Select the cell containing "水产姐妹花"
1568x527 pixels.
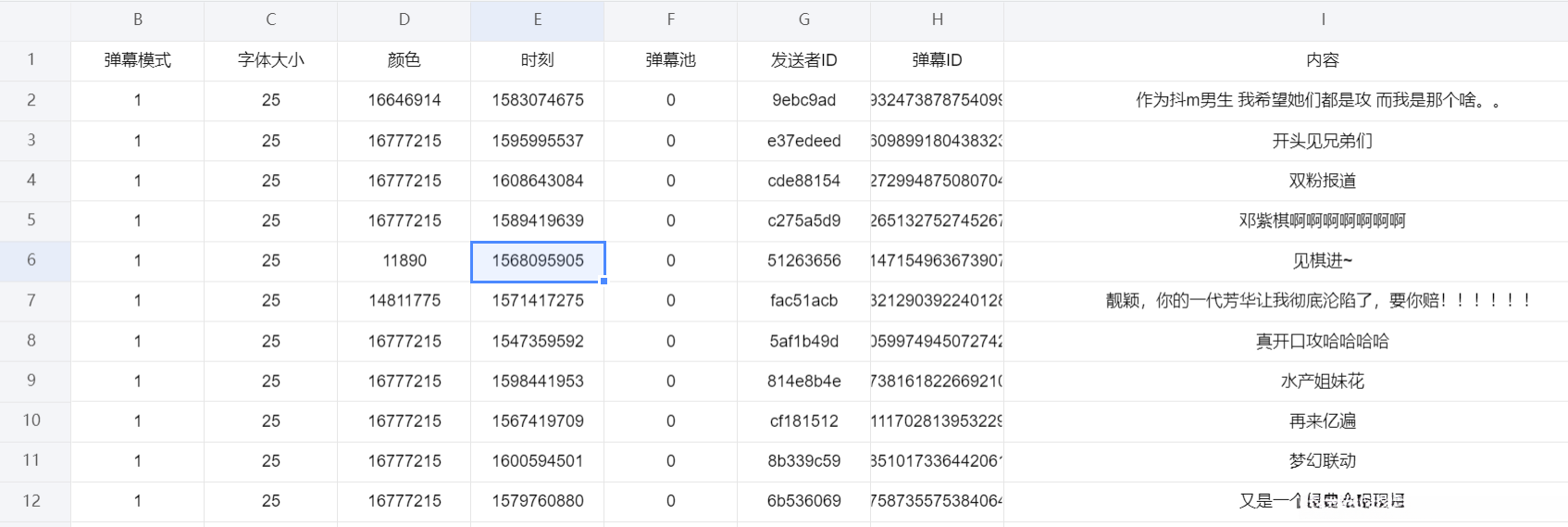1322,381
